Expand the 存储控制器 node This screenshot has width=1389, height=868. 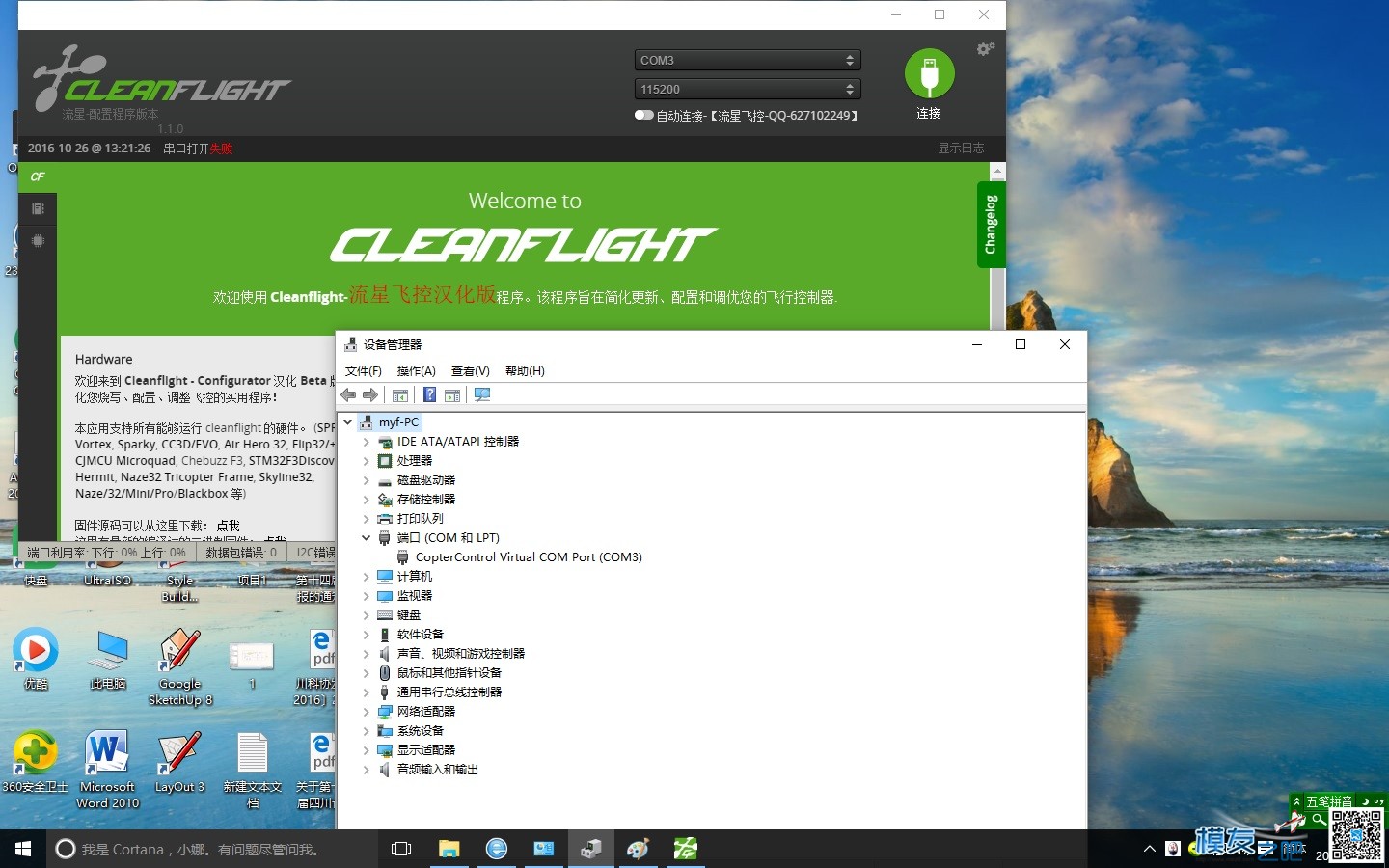pyautogui.click(x=366, y=500)
